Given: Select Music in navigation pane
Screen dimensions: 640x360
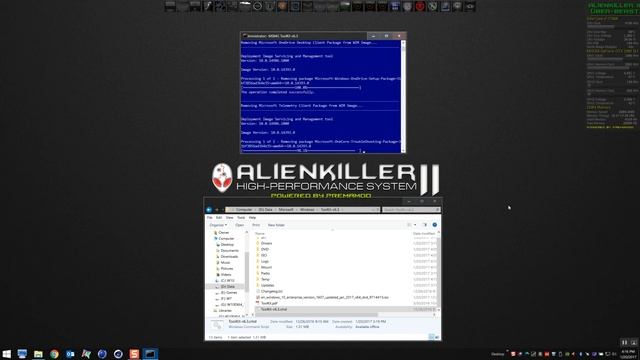Looking at the screenshot, I should [x=223, y=262].
